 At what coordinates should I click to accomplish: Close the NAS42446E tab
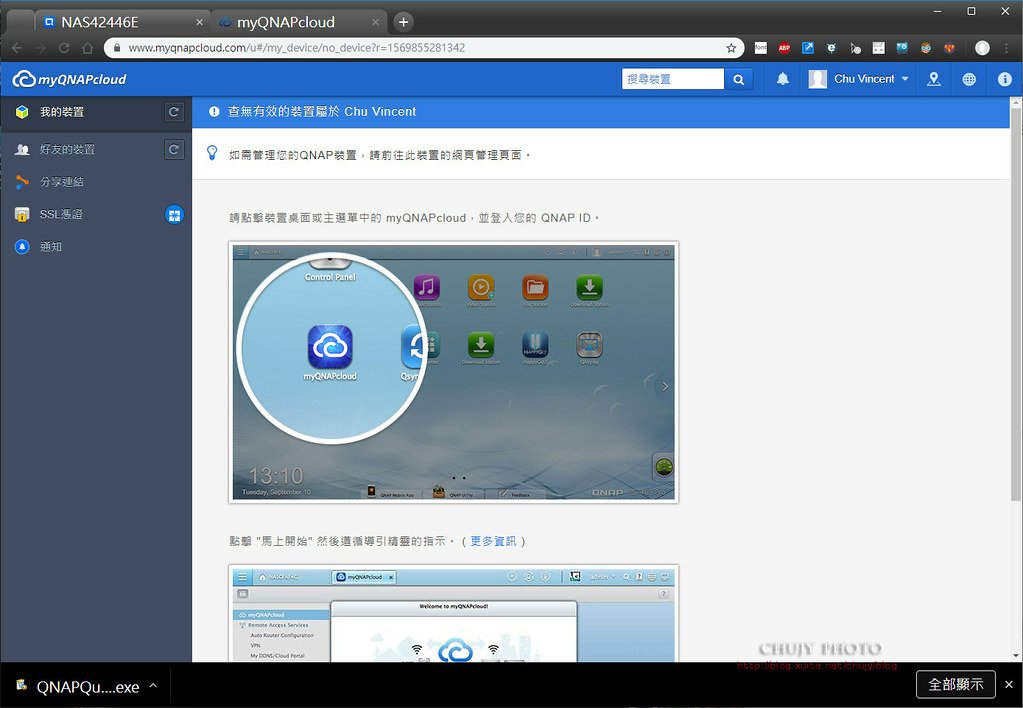tap(199, 22)
